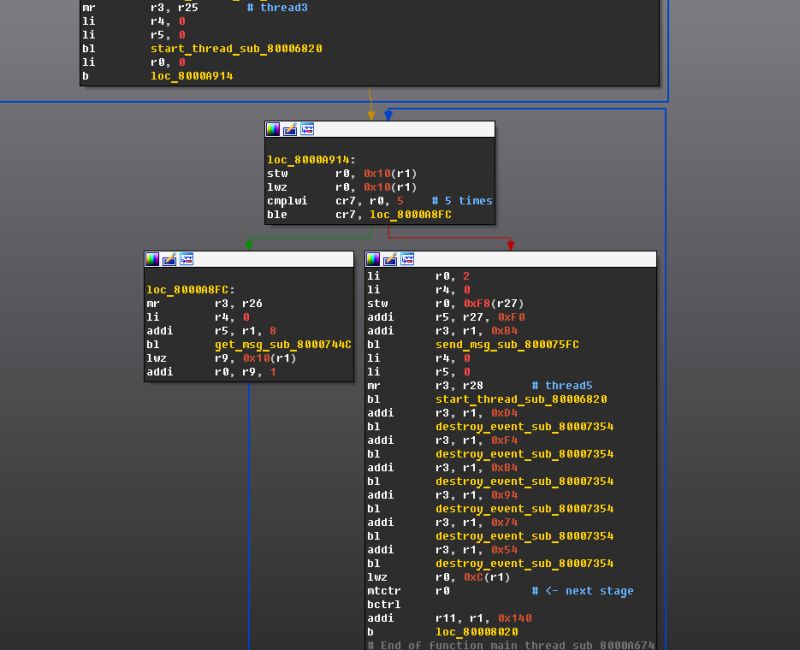This screenshot has height=650, width=800.
Task: Click the pencil edit icon on the send_msg block header
Action: (390, 259)
